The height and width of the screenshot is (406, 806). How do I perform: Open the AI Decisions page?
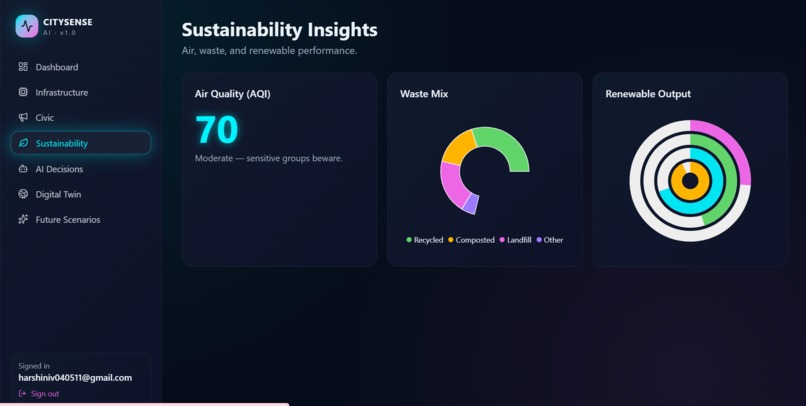[81, 169]
